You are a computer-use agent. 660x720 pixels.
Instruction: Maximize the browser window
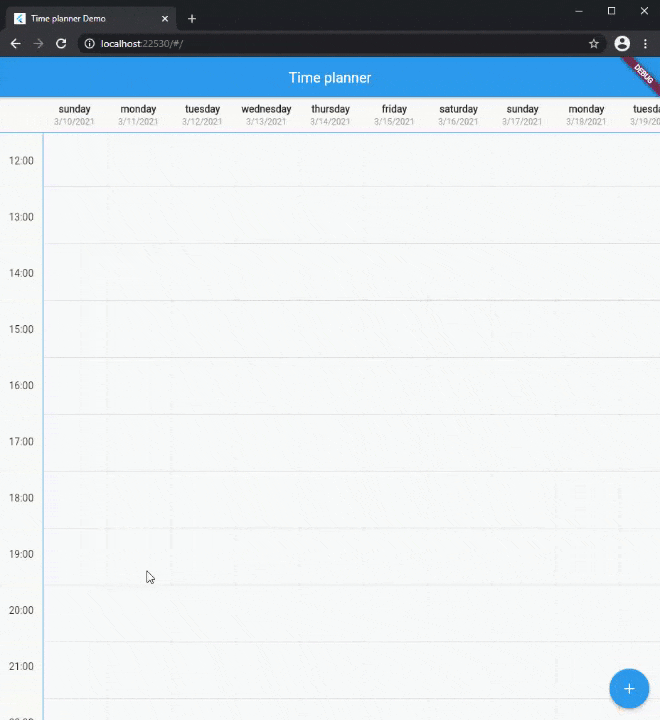point(611,11)
